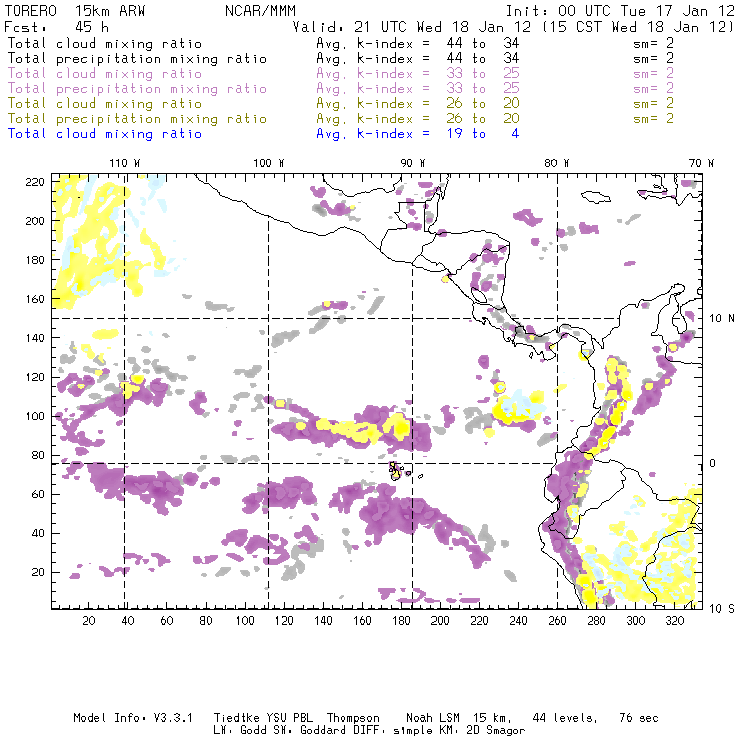This screenshot has height=740, width=740.
Task: Select the 'Fcst: 45 h' forecast hour text
Action: (56, 27)
